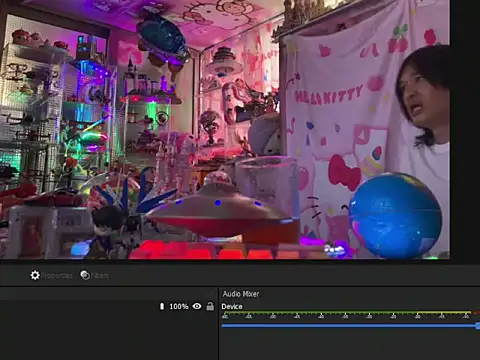
Task: Click the webcam preview canvas
Action: coord(225,129)
